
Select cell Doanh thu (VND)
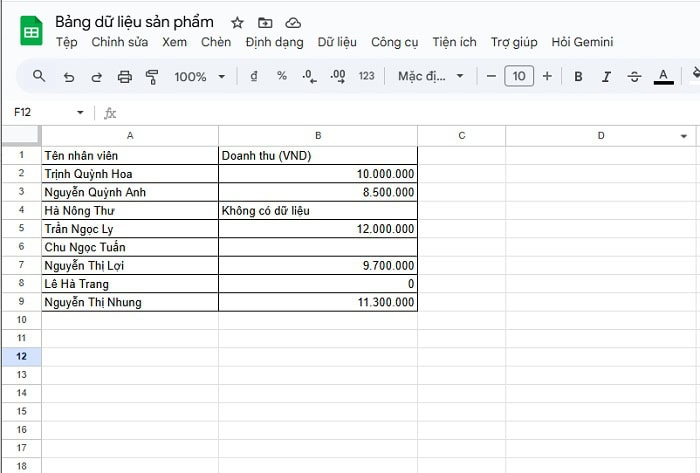click(x=318, y=156)
